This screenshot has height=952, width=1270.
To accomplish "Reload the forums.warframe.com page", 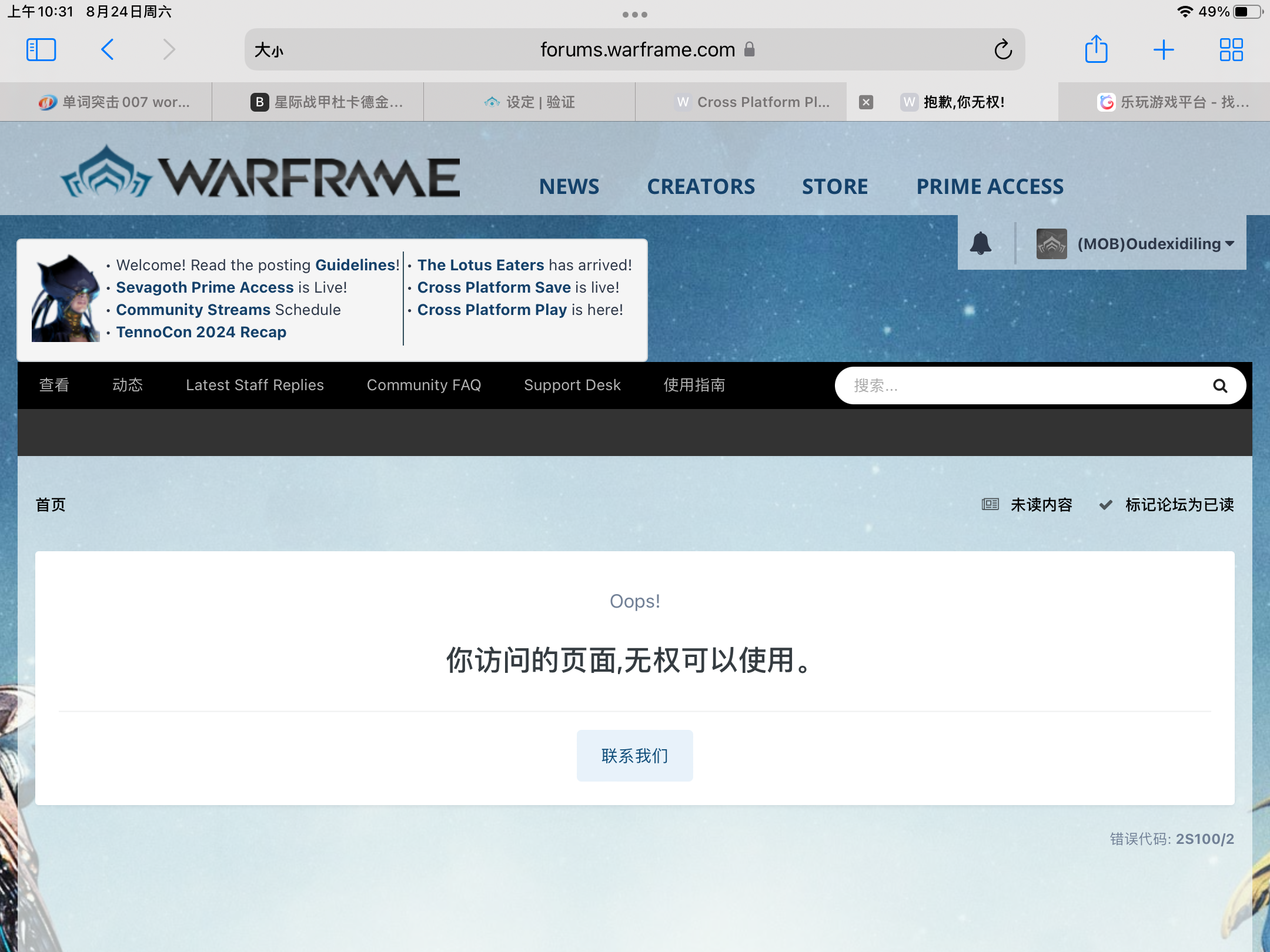I will (1003, 50).
